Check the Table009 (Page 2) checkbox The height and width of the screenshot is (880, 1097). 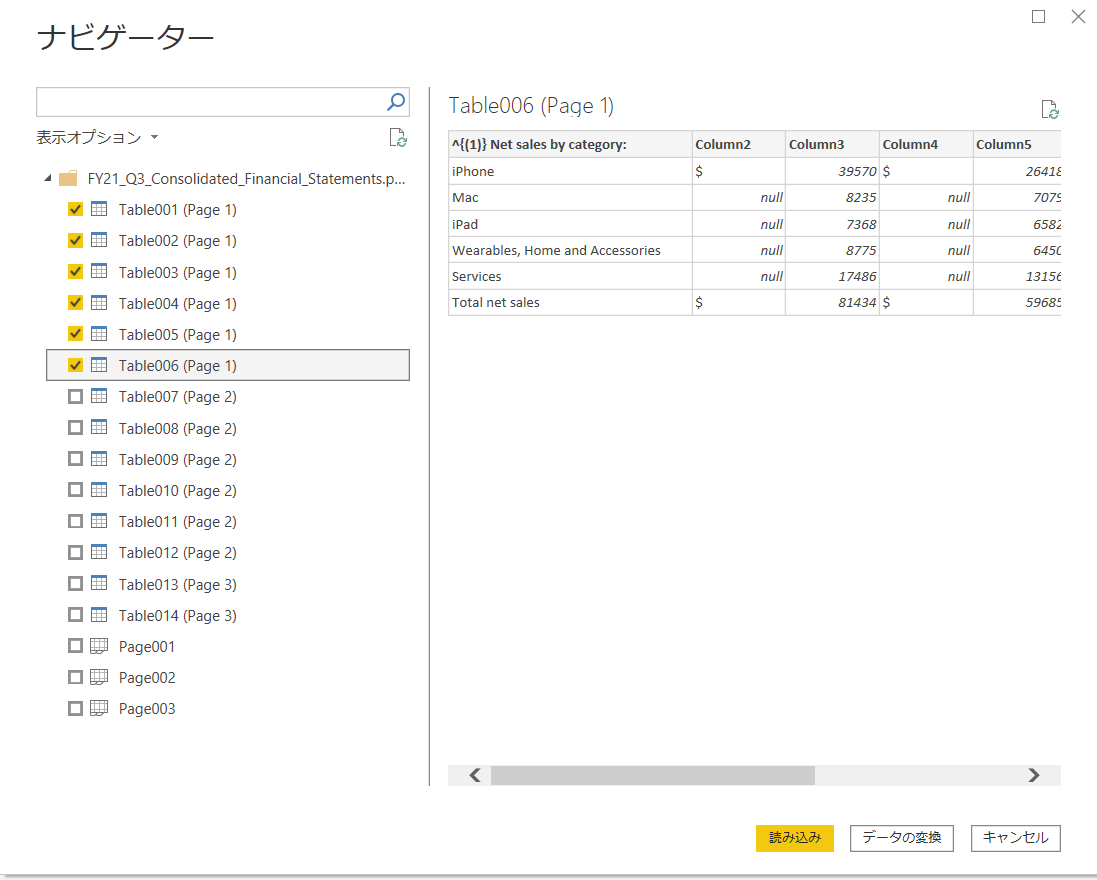(76, 459)
